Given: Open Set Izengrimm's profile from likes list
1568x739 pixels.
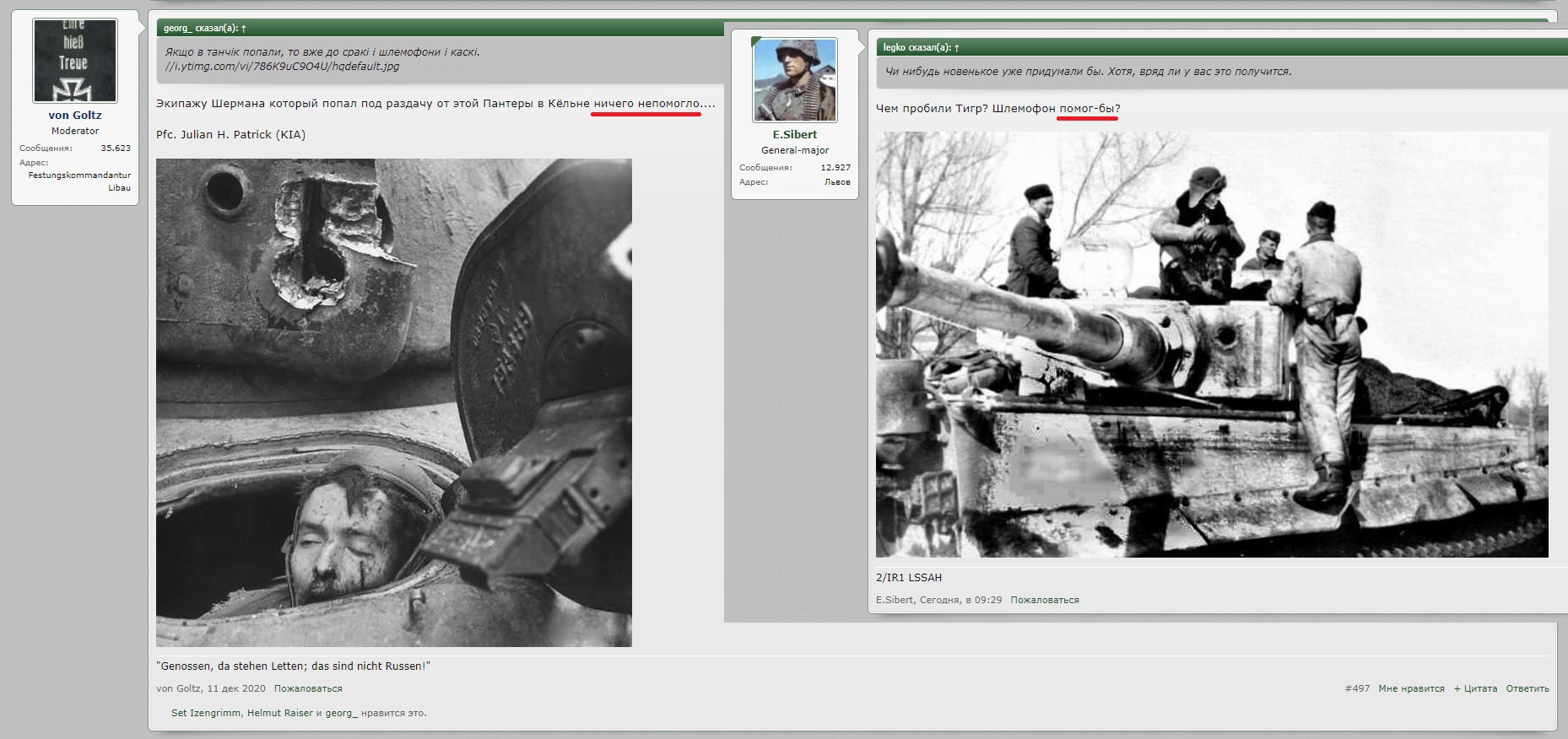Looking at the screenshot, I should [206, 714].
